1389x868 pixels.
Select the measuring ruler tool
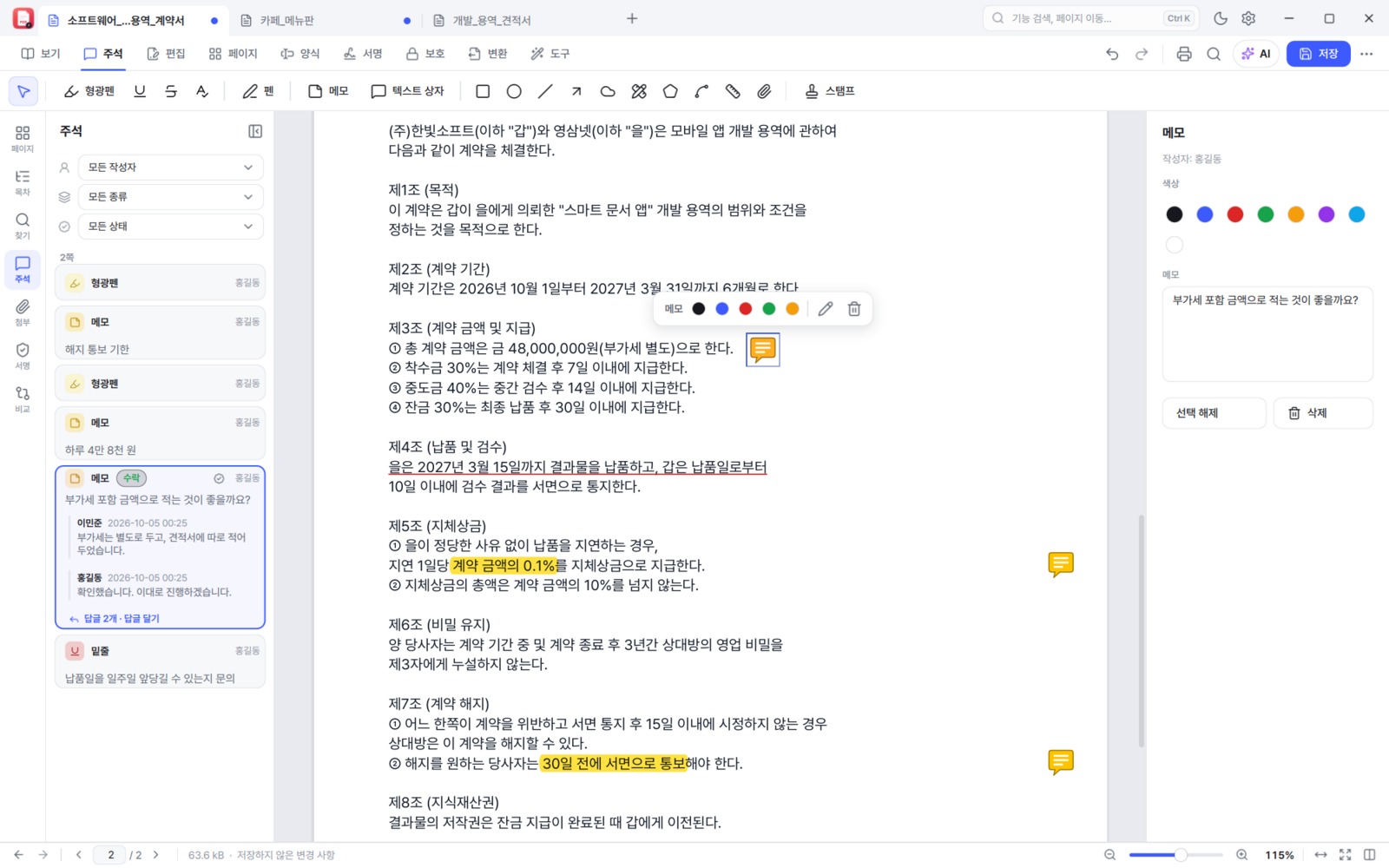733,91
